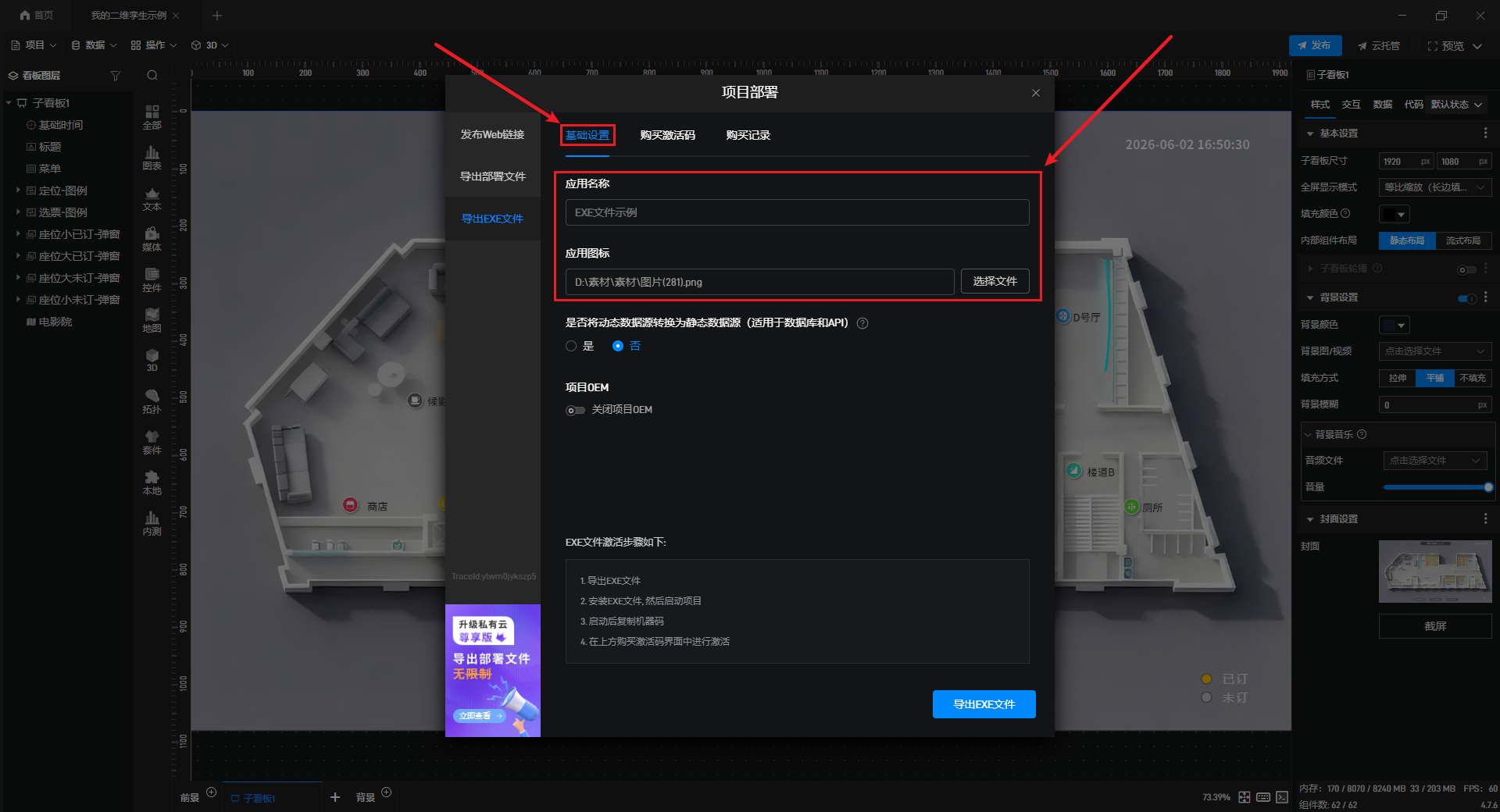Image resolution: width=1500 pixels, height=812 pixels.
Task: Toggle the 关闭项目OEM switch
Action: pos(575,410)
